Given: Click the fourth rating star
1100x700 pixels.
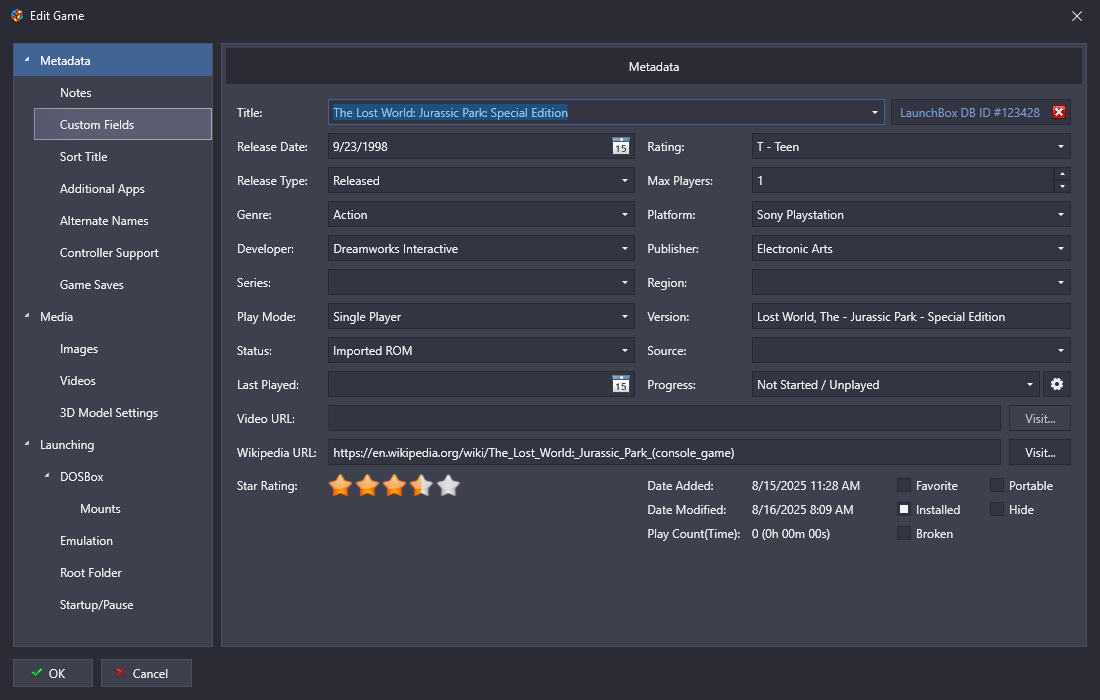Looking at the screenshot, I should (x=422, y=485).
